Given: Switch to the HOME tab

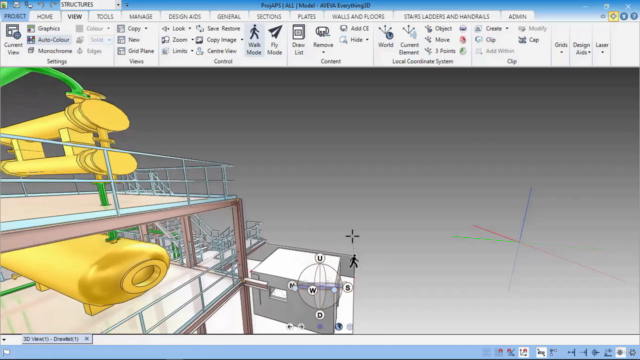Looking at the screenshot, I should pyautogui.click(x=44, y=16).
